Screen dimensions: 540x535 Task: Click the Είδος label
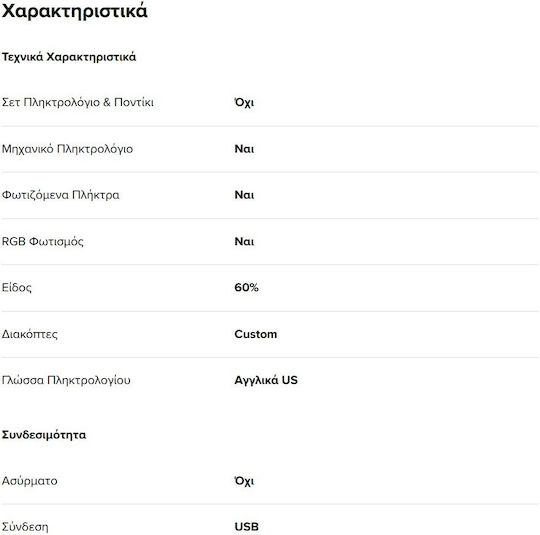click(17, 287)
